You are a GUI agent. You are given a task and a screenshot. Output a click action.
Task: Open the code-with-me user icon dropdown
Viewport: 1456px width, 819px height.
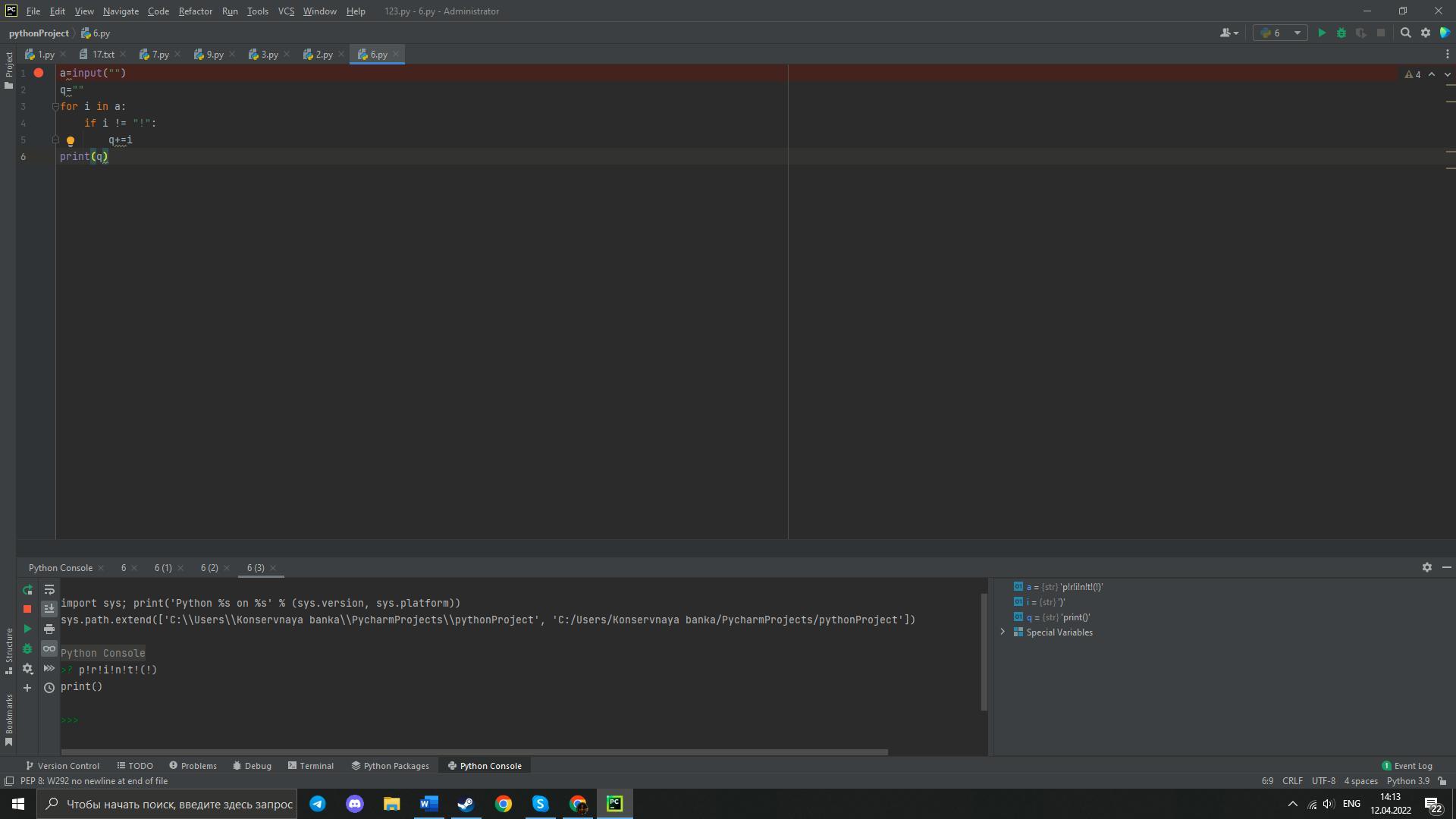1229,33
